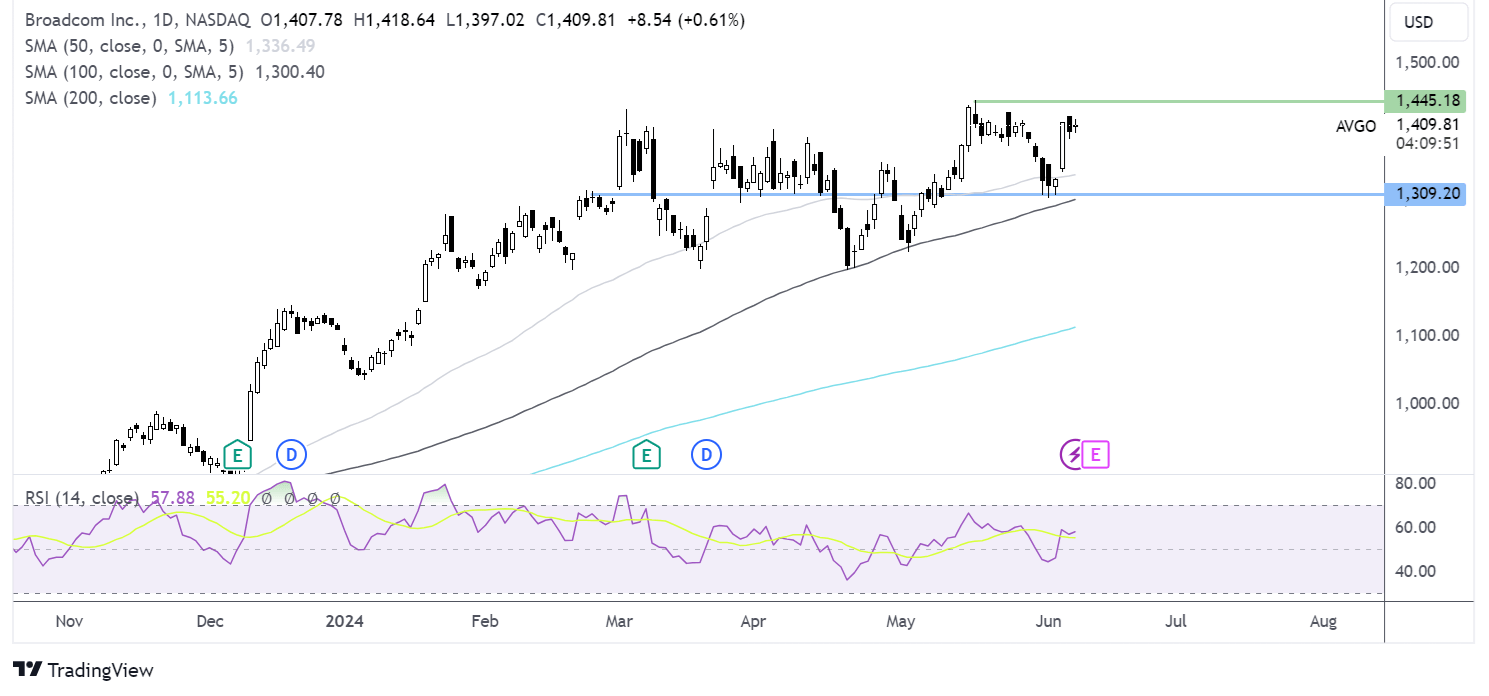Click the blue dividend D marker in December
The height and width of the screenshot is (696, 1489).
pyautogui.click(x=291, y=455)
